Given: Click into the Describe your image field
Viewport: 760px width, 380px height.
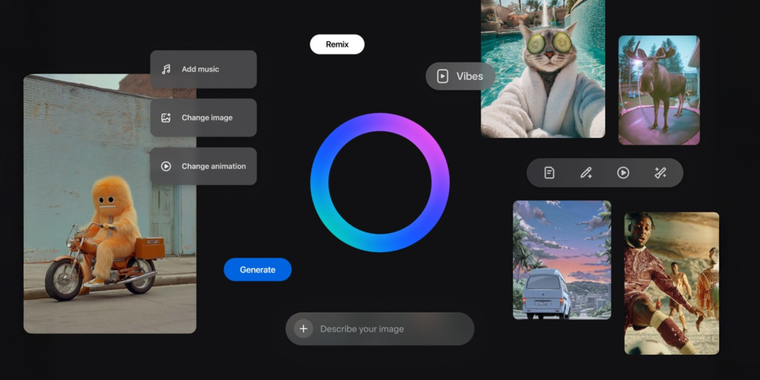Looking at the screenshot, I should click(x=380, y=329).
